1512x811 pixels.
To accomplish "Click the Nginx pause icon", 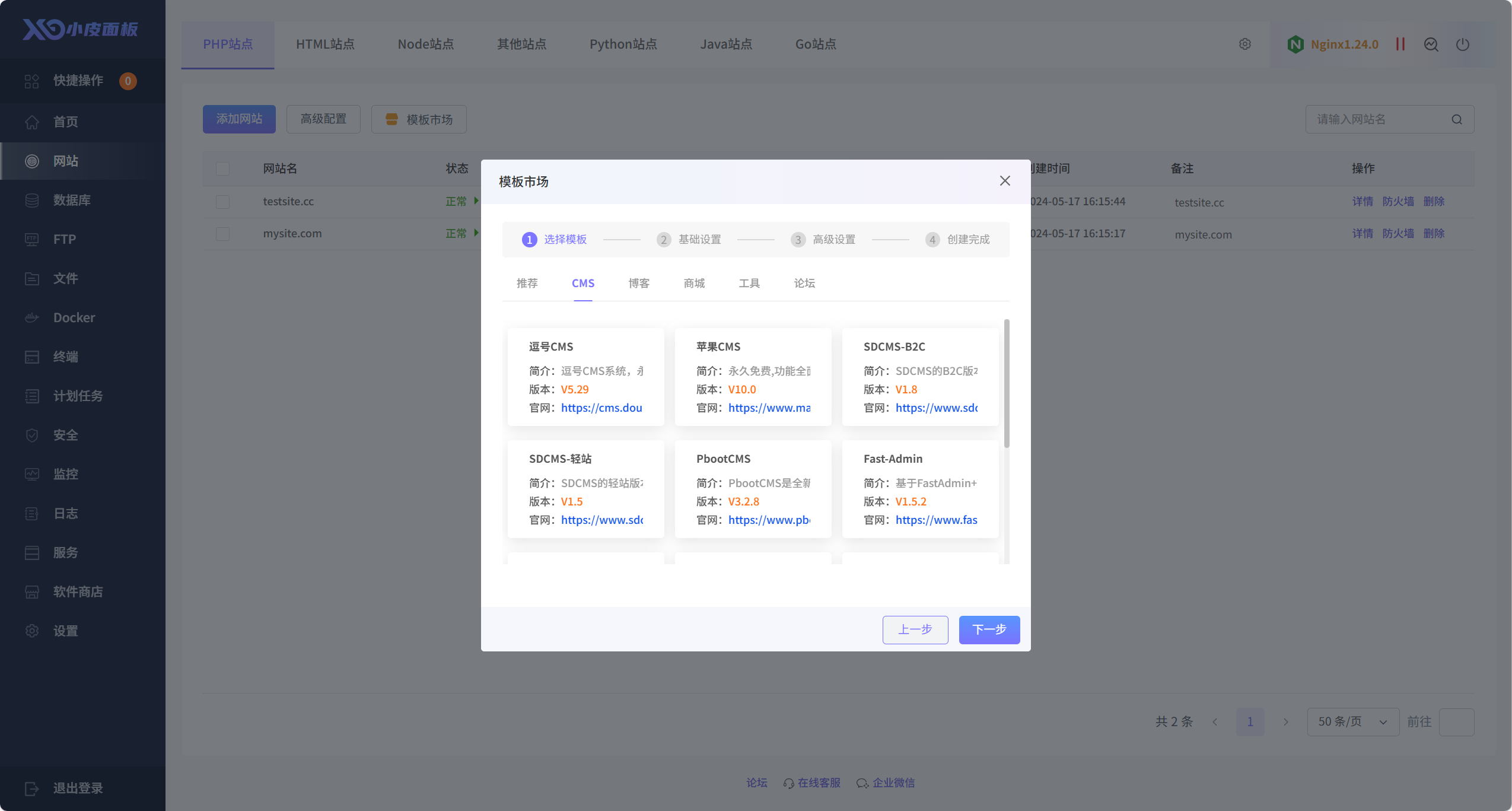I will pos(1400,44).
